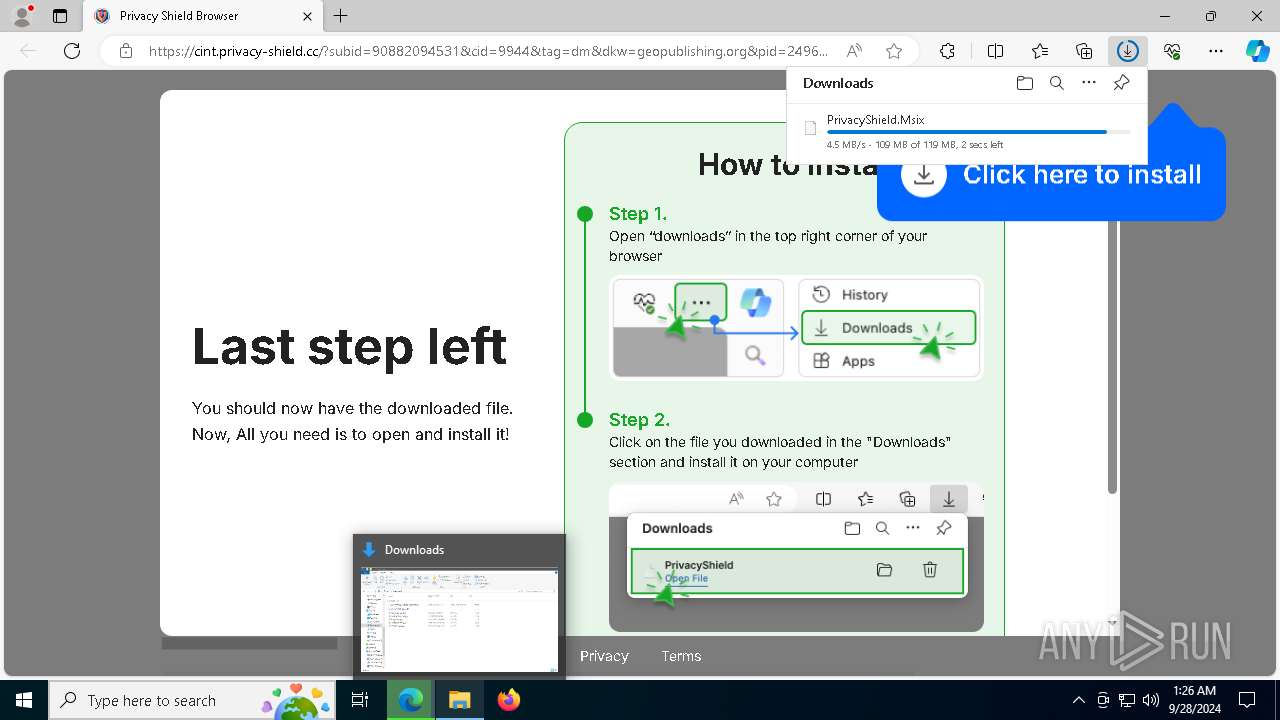Viewport: 1280px width, 720px height.
Task: Toggle the Downloads toolbar button
Action: pos(1128,51)
